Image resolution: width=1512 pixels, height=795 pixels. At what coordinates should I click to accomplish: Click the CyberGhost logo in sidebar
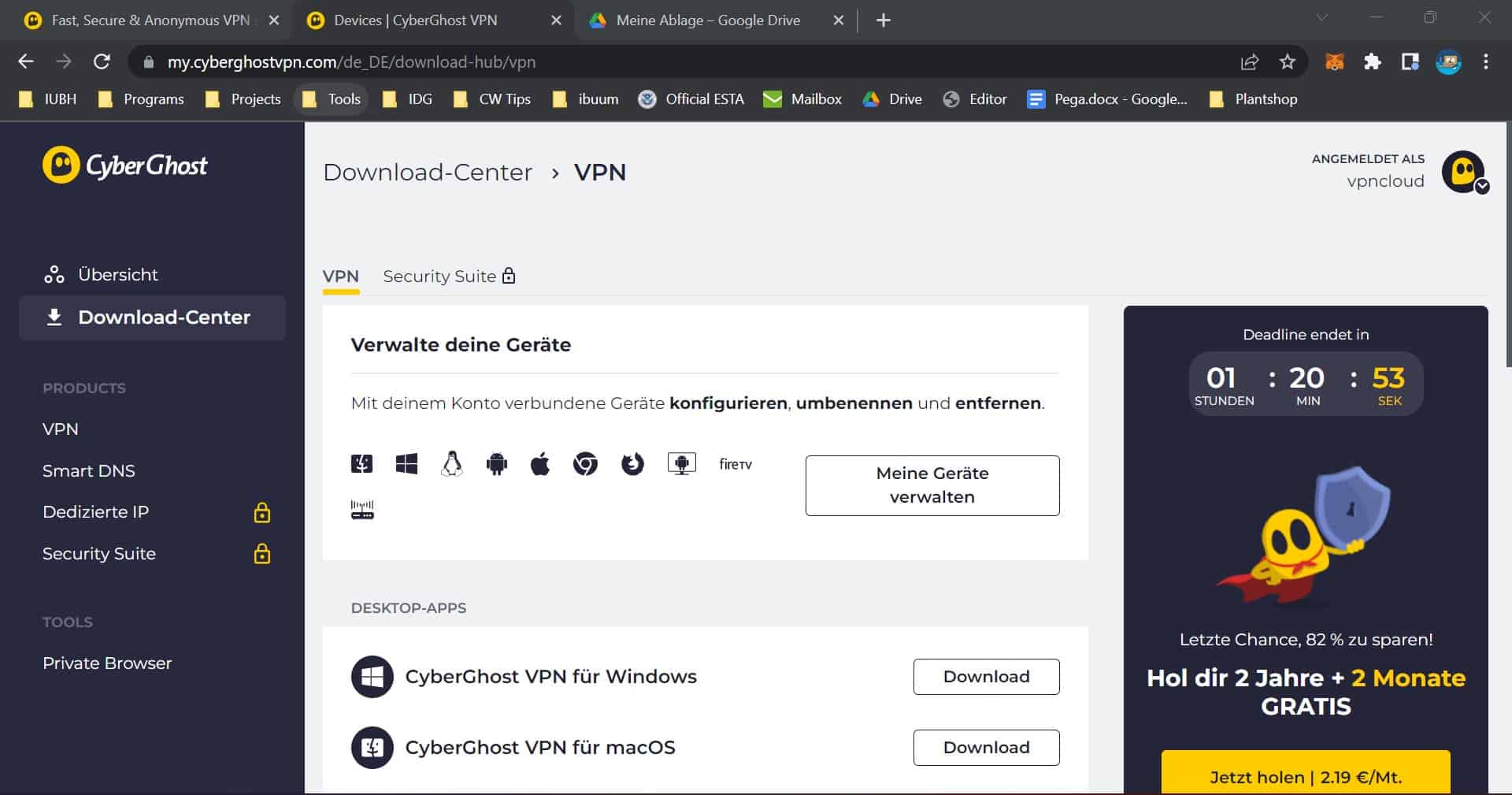(x=125, y=165)
